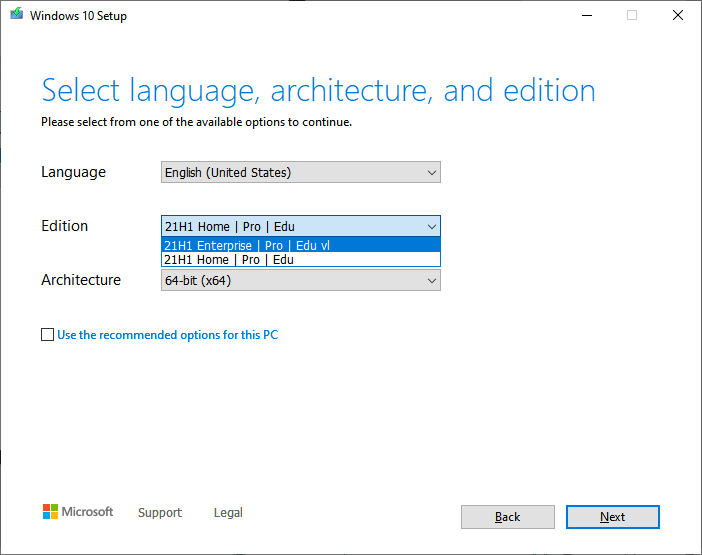Image resolution: width=702 pixels, height=555 pixels.
Task: Open the Support link
Action: point(160,513)
